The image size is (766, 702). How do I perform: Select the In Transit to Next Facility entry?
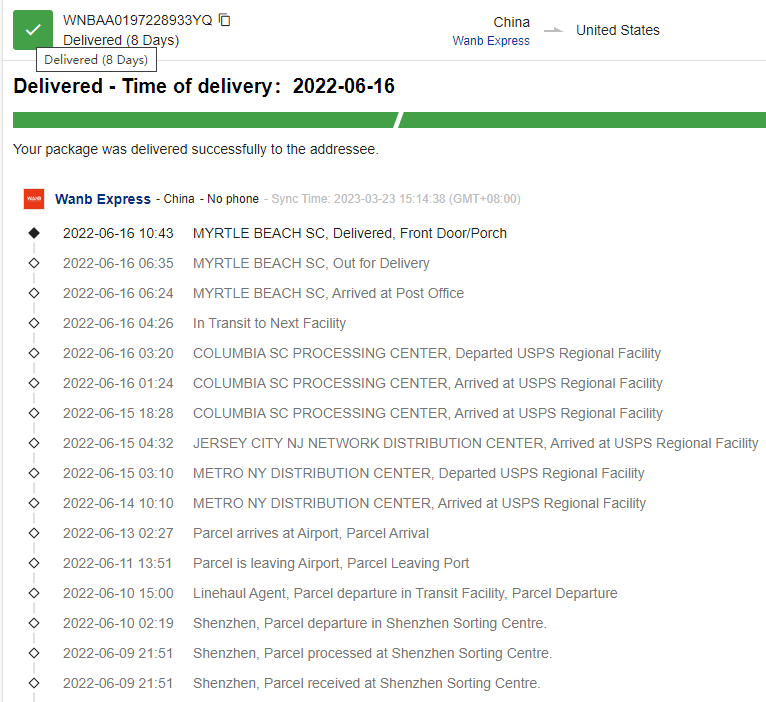(269, 323)
